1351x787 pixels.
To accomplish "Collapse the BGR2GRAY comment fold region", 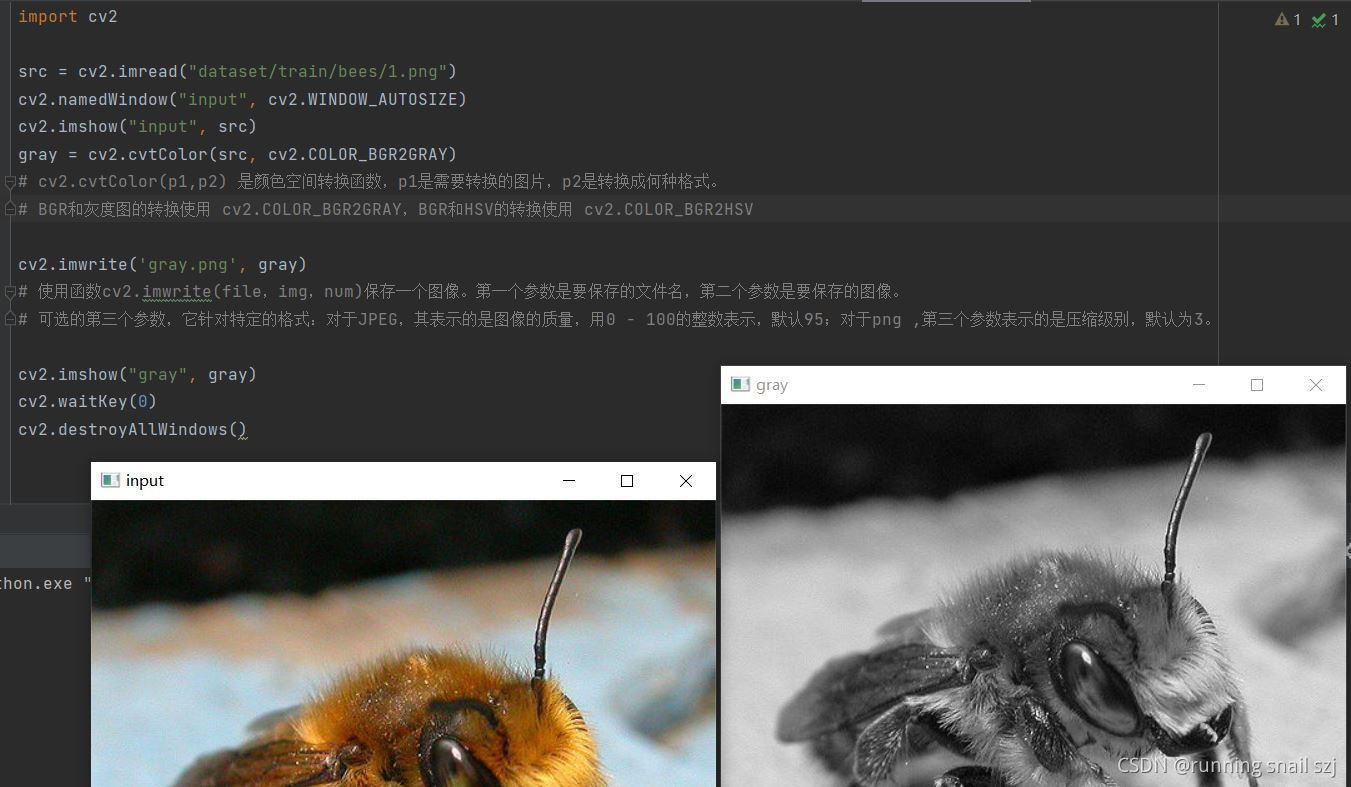I will pyautogui.click(x=10, y=209).
